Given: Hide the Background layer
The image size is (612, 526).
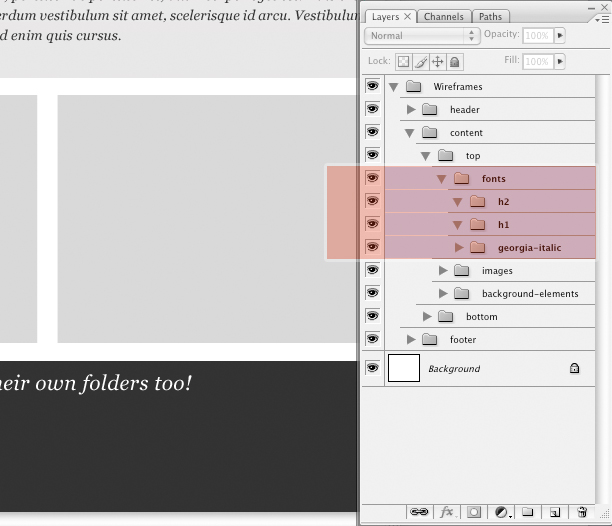Looking at the screenshot, I should [x=372, y=368].
